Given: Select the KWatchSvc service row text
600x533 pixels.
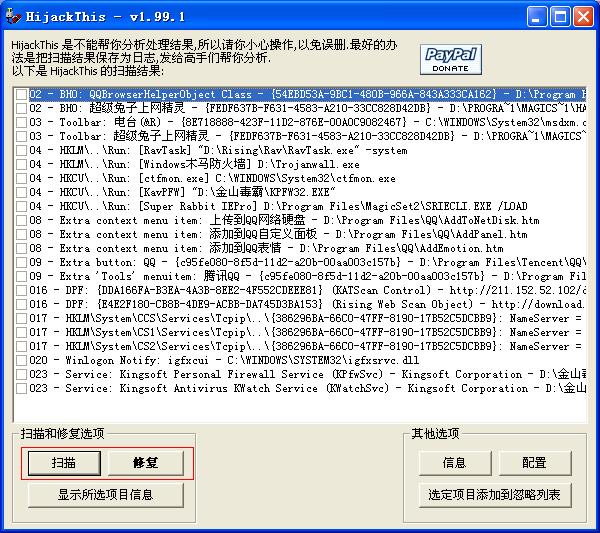Looking at the screenshot, I should tap(307, 388).
